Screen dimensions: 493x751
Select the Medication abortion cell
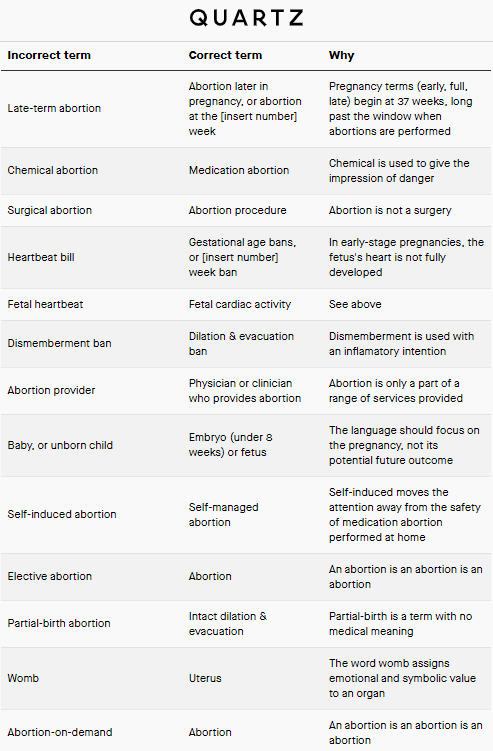[x=239, y=171]
